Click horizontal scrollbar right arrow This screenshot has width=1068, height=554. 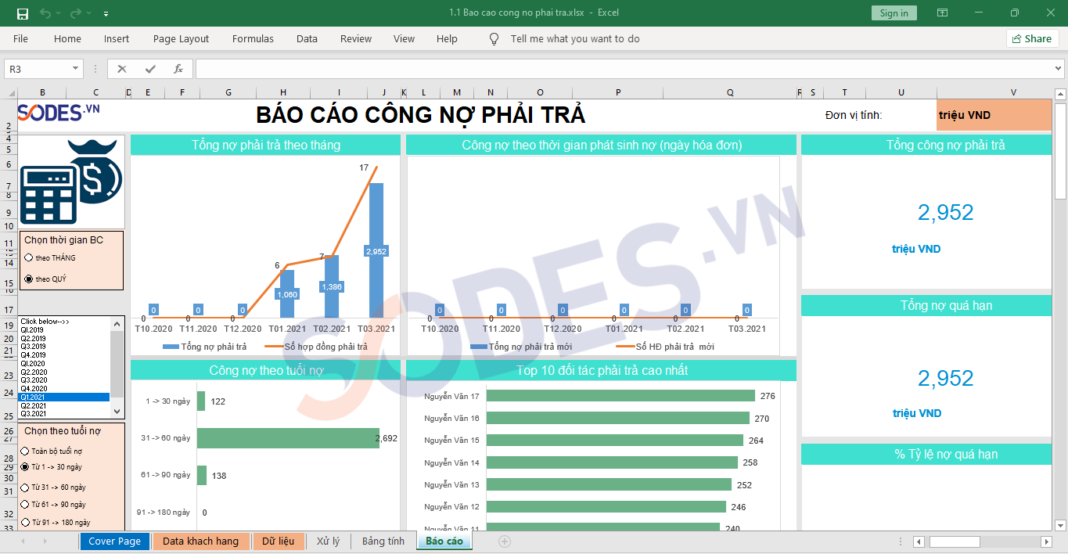coord(1046,542)
